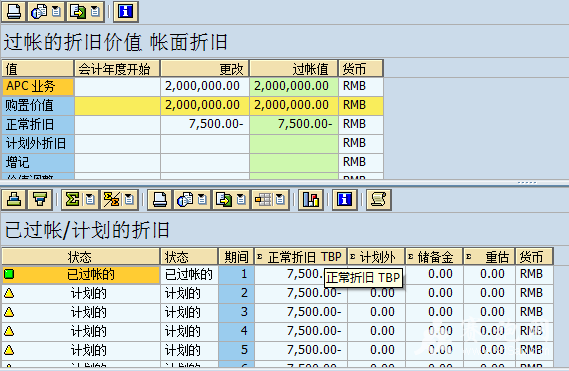Screen dimensions: 569x371
Task: Click the 2,000,000.00 change value in 购置价值 row
Action: [205, 106]
